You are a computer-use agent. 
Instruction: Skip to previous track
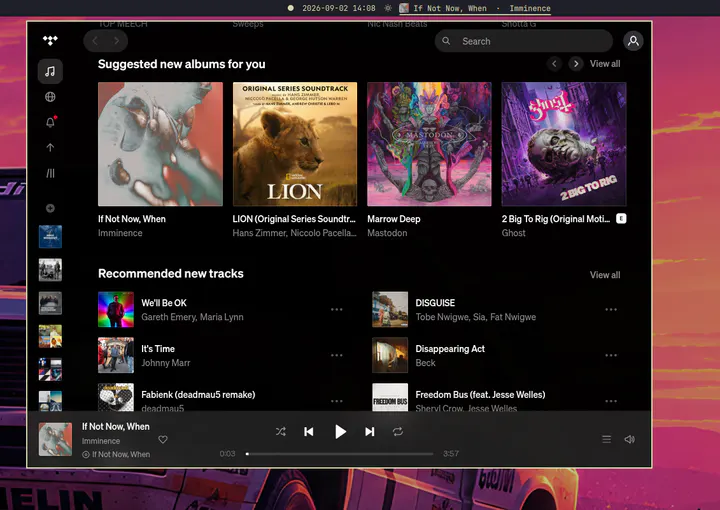point(309,432)
